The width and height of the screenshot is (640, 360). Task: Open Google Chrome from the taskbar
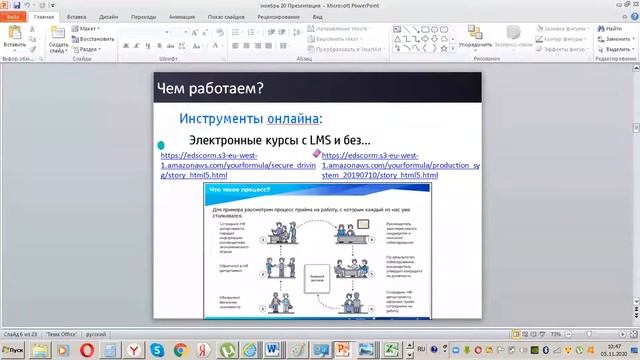pos(180,350)
